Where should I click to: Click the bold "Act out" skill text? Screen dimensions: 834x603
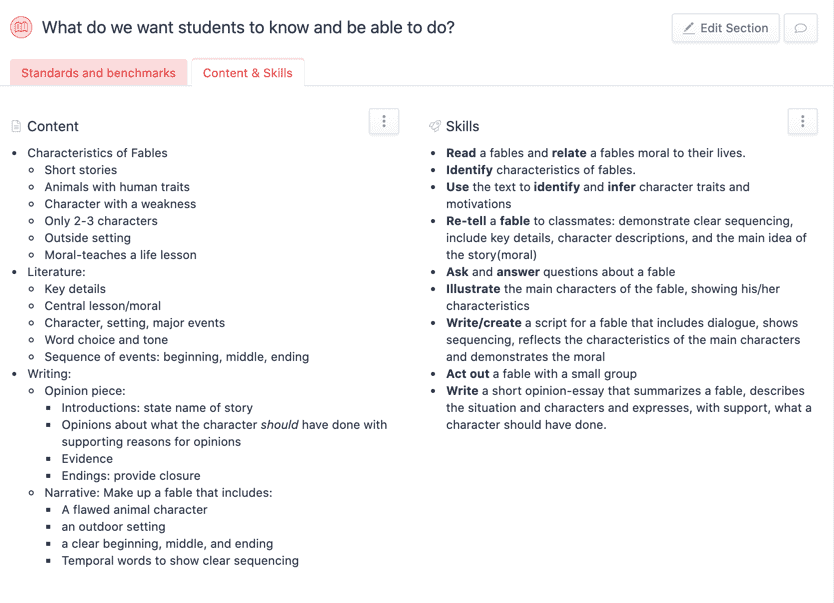(x=467, y=374)
